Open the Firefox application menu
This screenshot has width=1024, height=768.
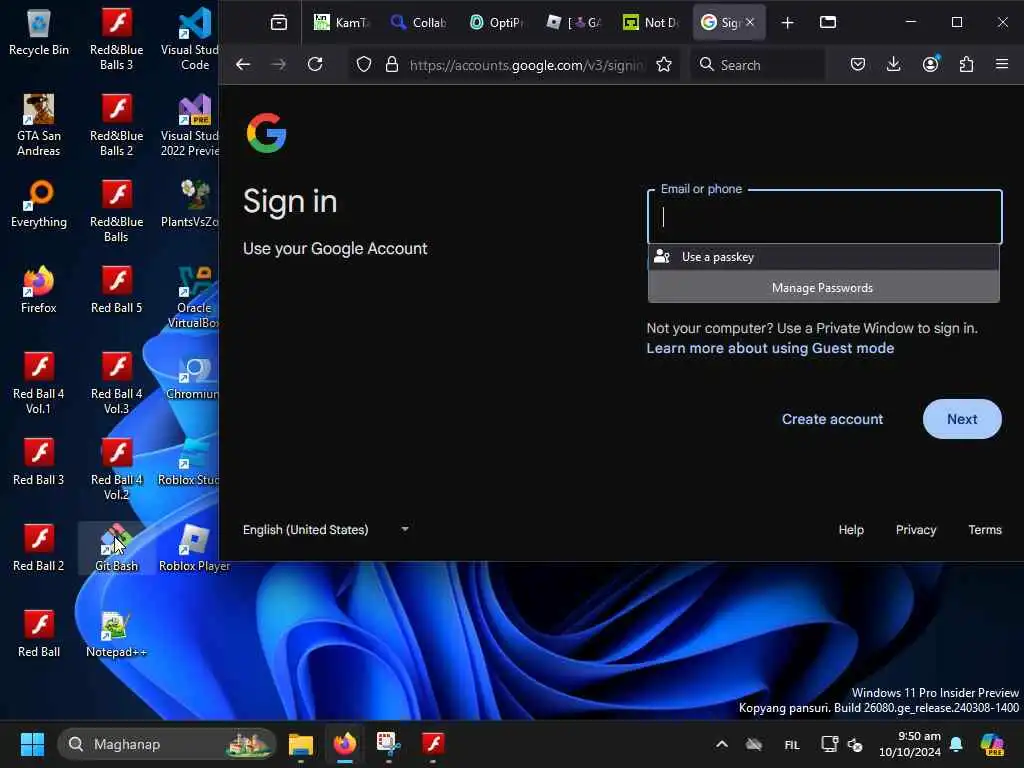click(1002, 65)
